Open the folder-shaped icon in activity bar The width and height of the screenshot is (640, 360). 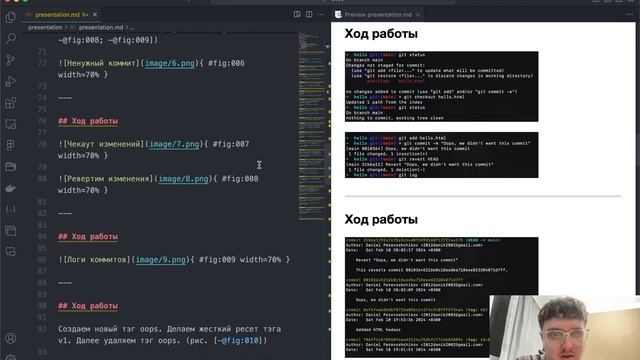(11, 167)
